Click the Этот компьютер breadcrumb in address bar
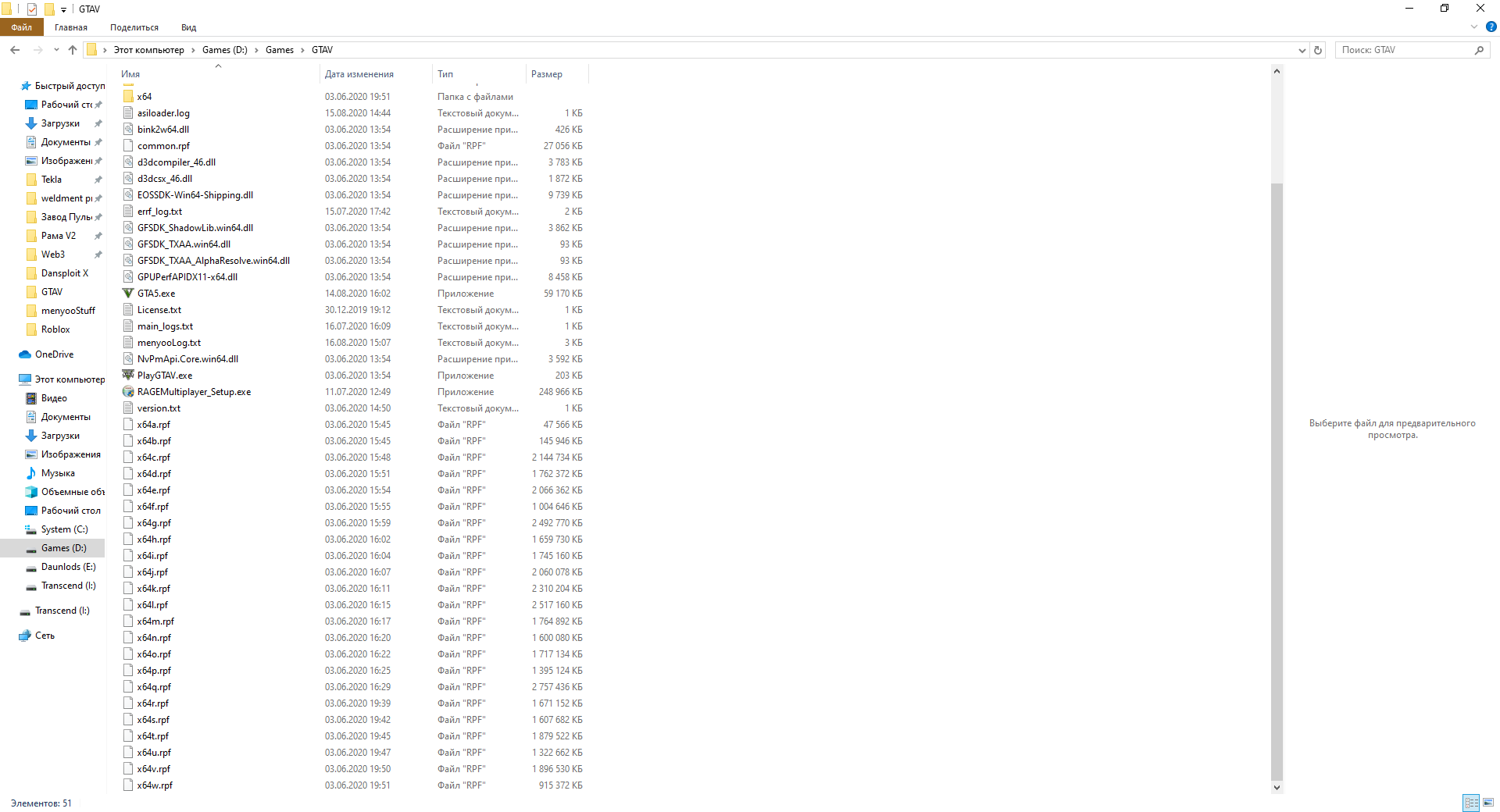Screen dimensions: 1500x812 coord(149,50)
